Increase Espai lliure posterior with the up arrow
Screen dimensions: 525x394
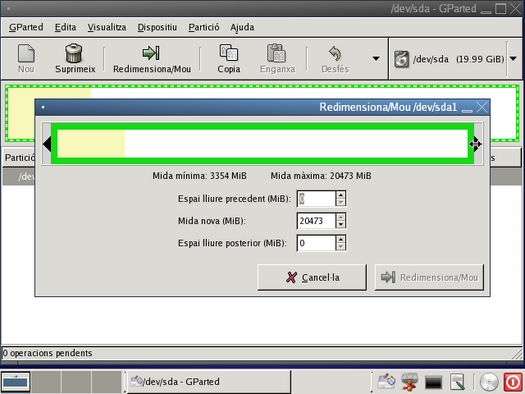click(x=341, y=239)
